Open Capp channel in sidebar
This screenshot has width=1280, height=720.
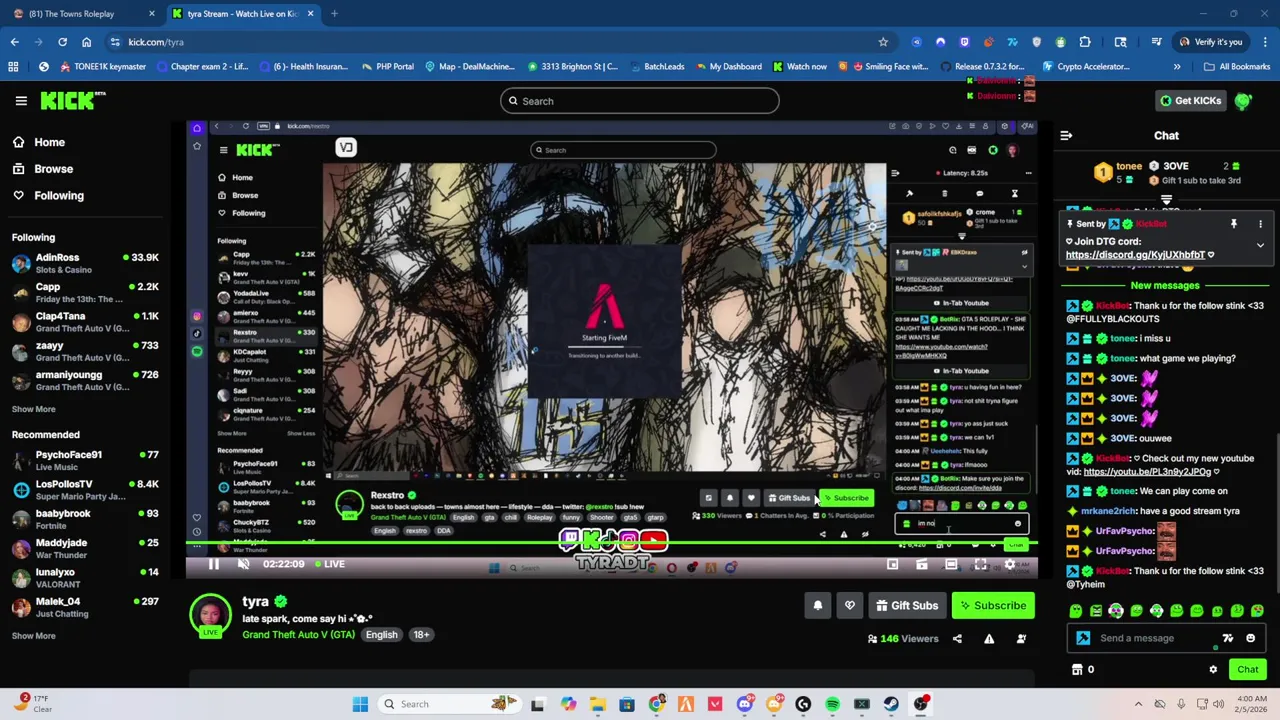(84, 292)
